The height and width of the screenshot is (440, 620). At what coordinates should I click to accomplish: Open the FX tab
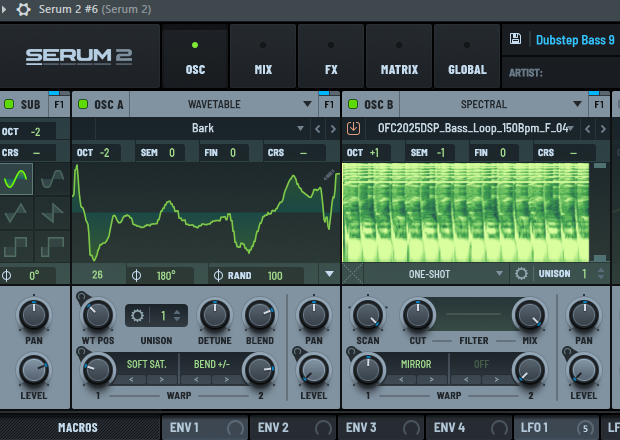tap(331, 69)
